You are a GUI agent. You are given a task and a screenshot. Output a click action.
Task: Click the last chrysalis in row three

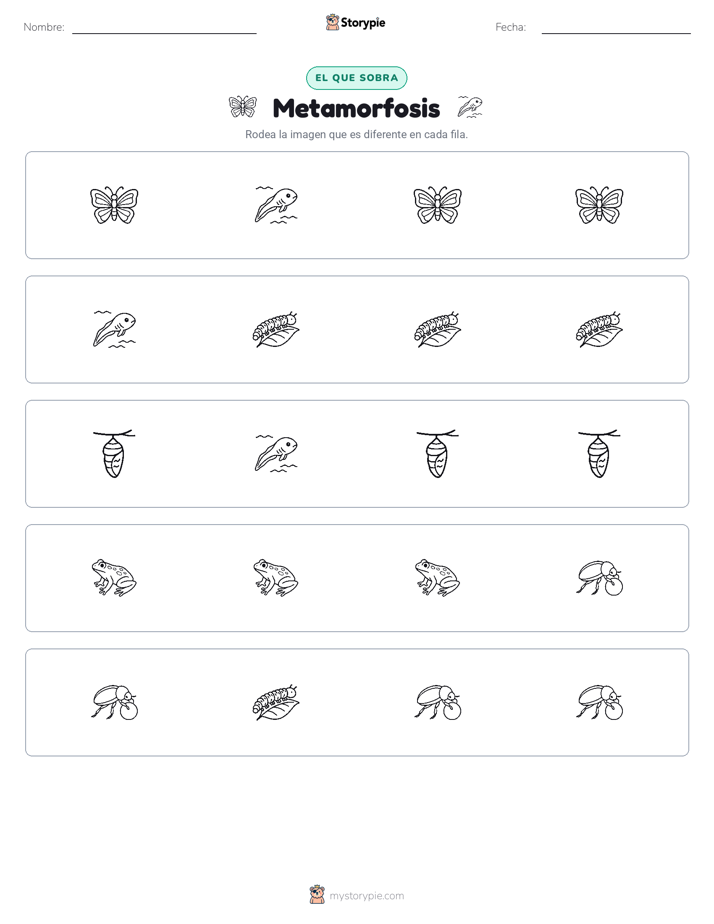pos(599,454)
